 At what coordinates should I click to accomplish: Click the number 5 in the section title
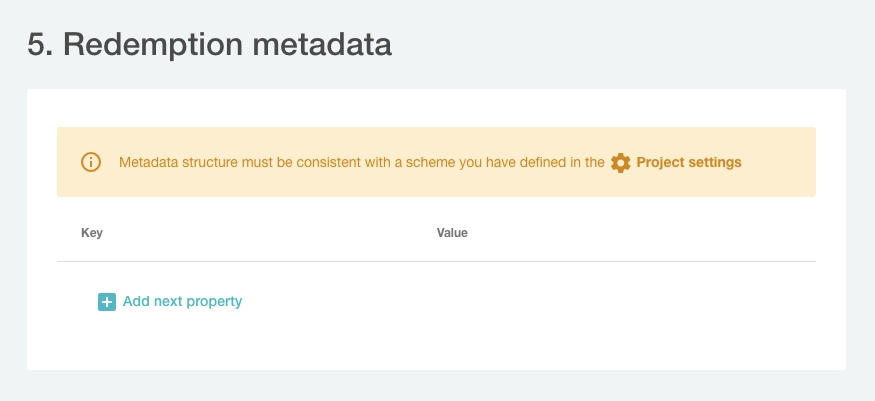(38, 45)
